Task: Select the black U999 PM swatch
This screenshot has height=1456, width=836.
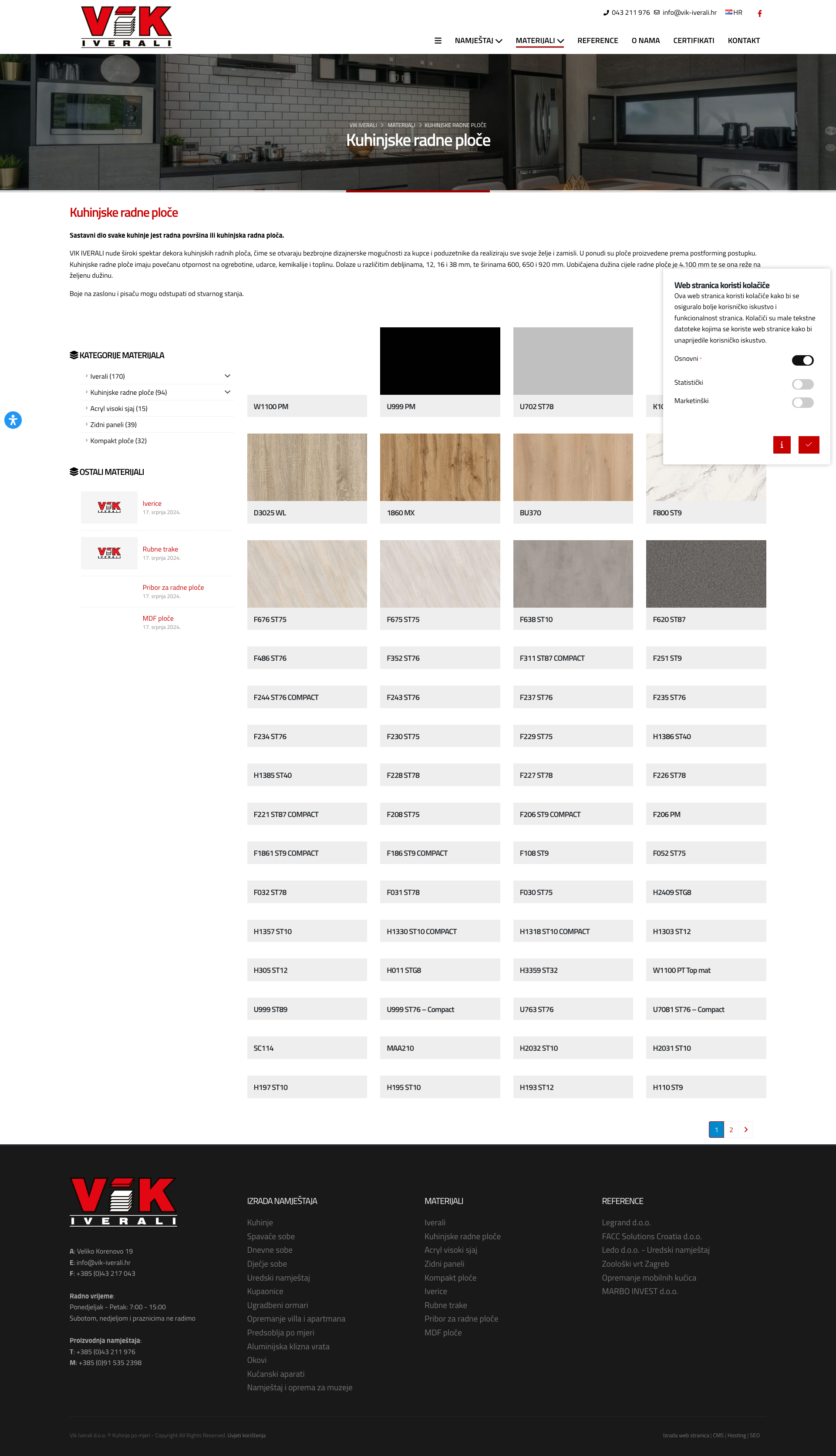Action: click(x=439, y=361)
